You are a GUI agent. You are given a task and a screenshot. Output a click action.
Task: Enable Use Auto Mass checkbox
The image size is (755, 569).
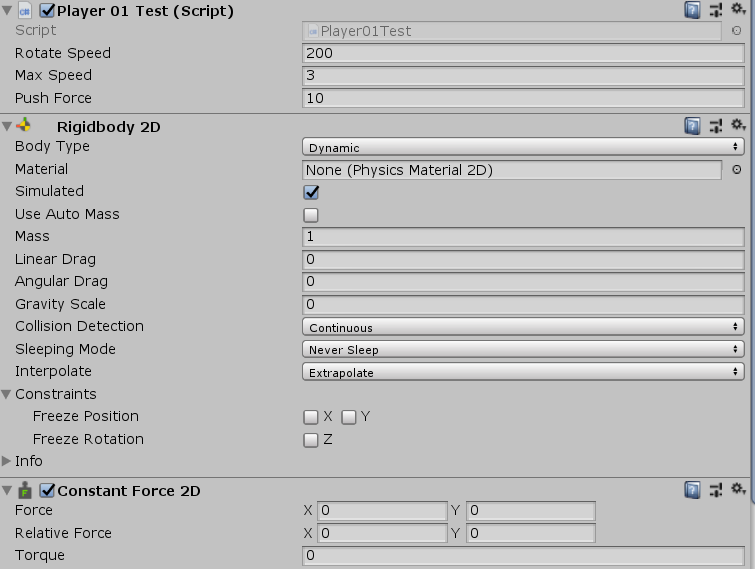coord(311,215)
